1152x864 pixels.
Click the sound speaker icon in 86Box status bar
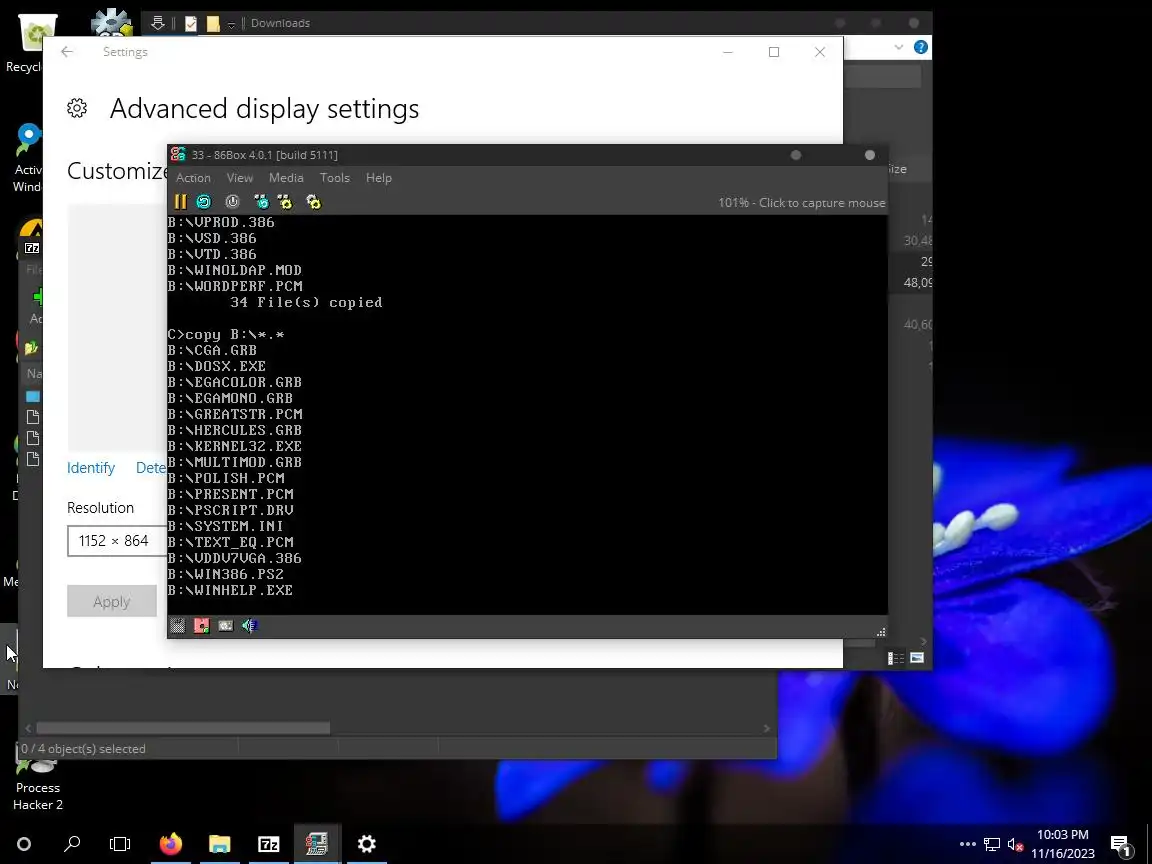pos(250,626)
